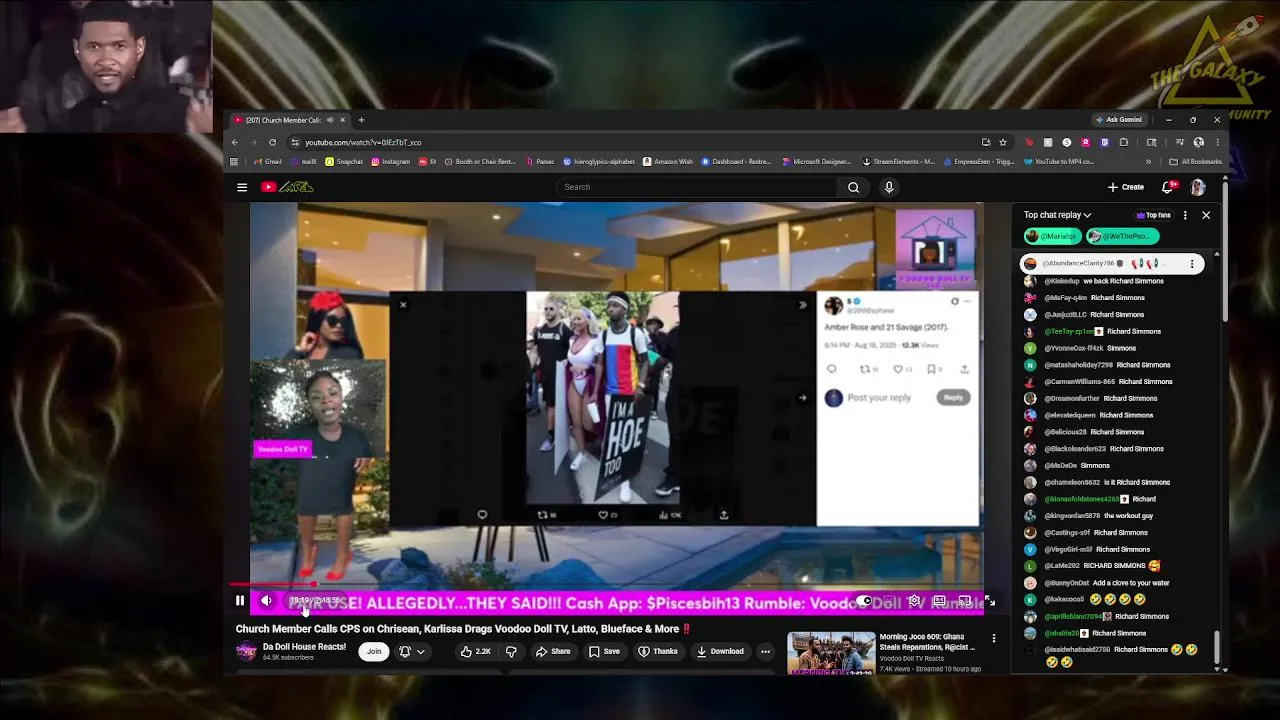Image resolution: width=1280 pixels, height=720 pixels.
Task: Open more actions ellipsis under video
Action: [x=765, y=651]
